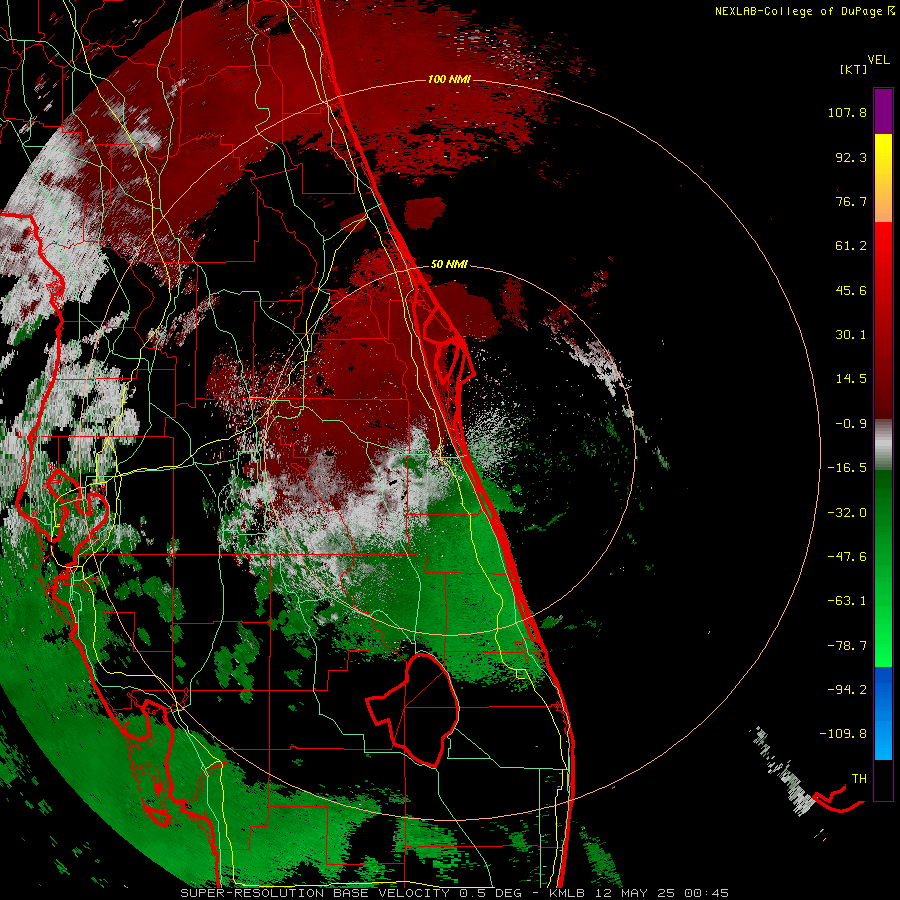Click the -0.9 velocity scale value
The height and width of the screenshot is (900, 900).
tap(851, 424)
